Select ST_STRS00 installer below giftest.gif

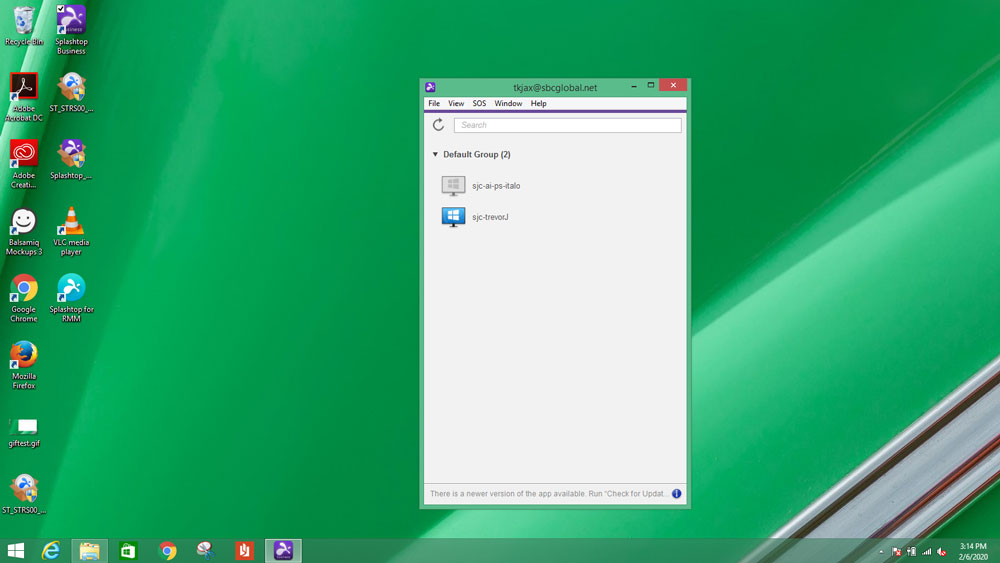(x=24, y=494)
